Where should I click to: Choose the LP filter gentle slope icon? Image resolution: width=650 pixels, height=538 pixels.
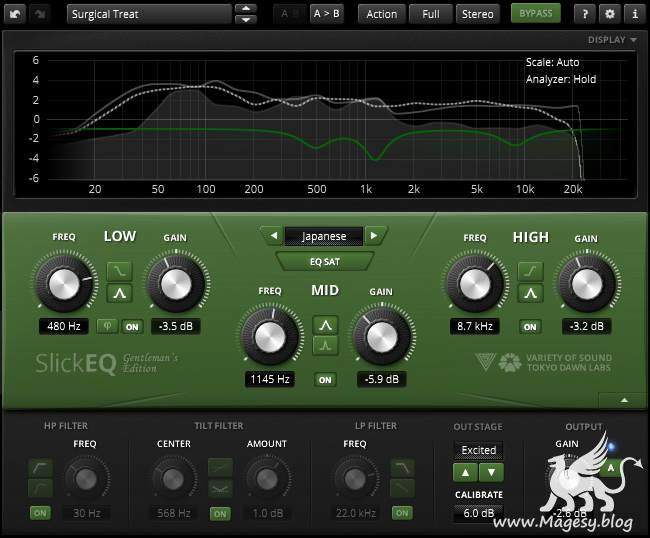pyautogui.click(x=402, y=488)
